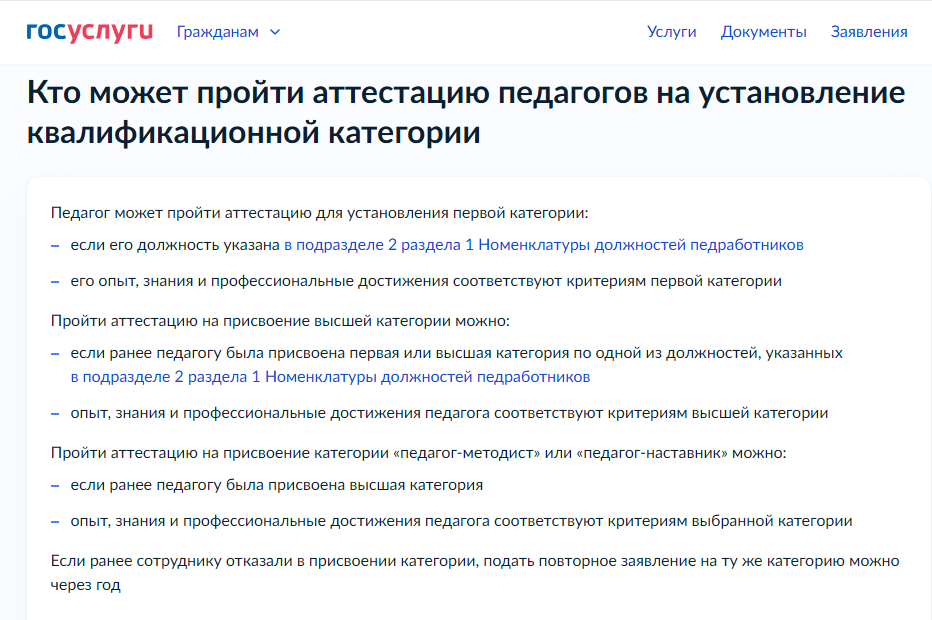
Task: Click the line 'Пройти аттестацию на присвоение высшей категории можно'
Action: click(281, 321)
